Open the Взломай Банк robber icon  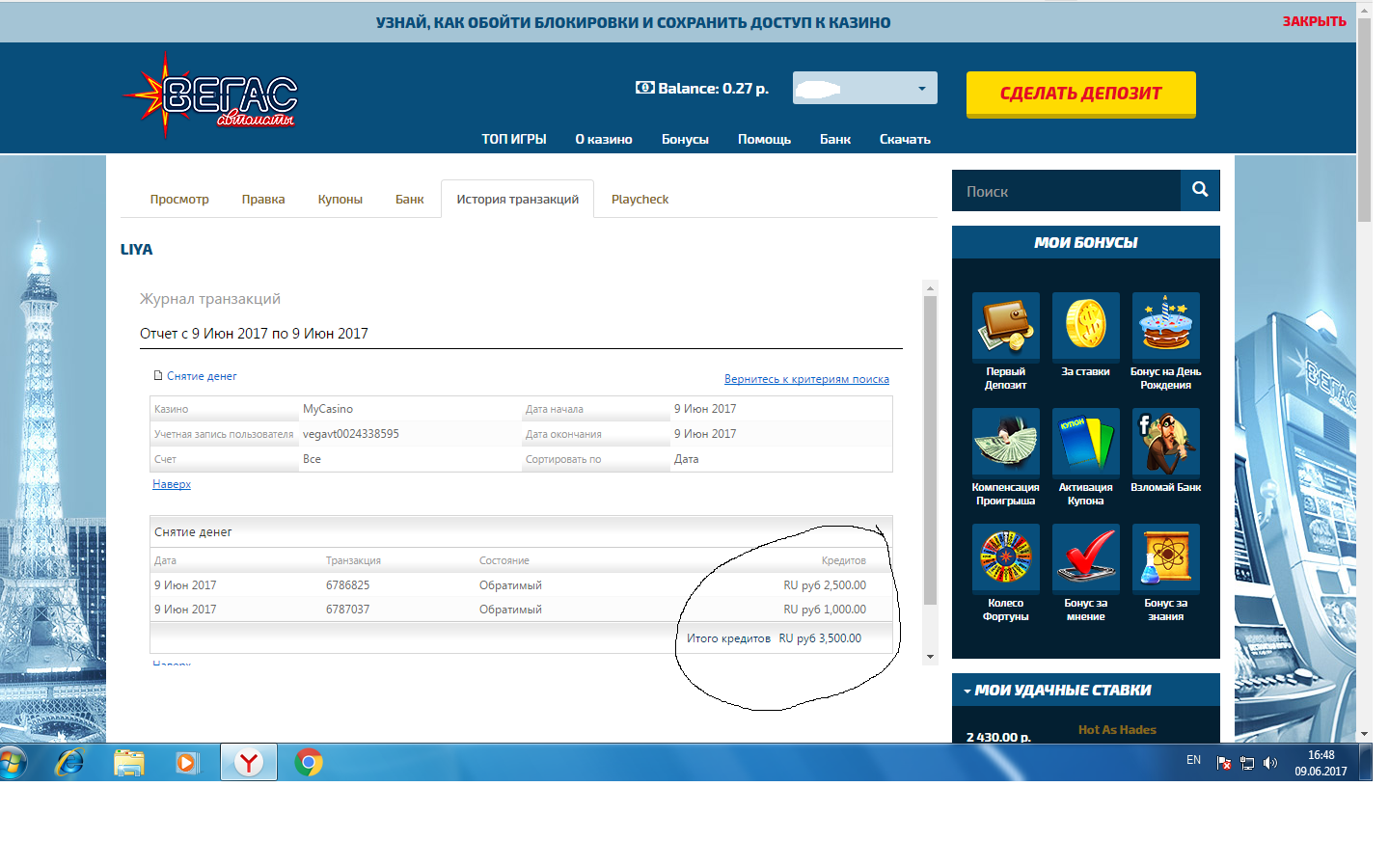coord(1166,442)
